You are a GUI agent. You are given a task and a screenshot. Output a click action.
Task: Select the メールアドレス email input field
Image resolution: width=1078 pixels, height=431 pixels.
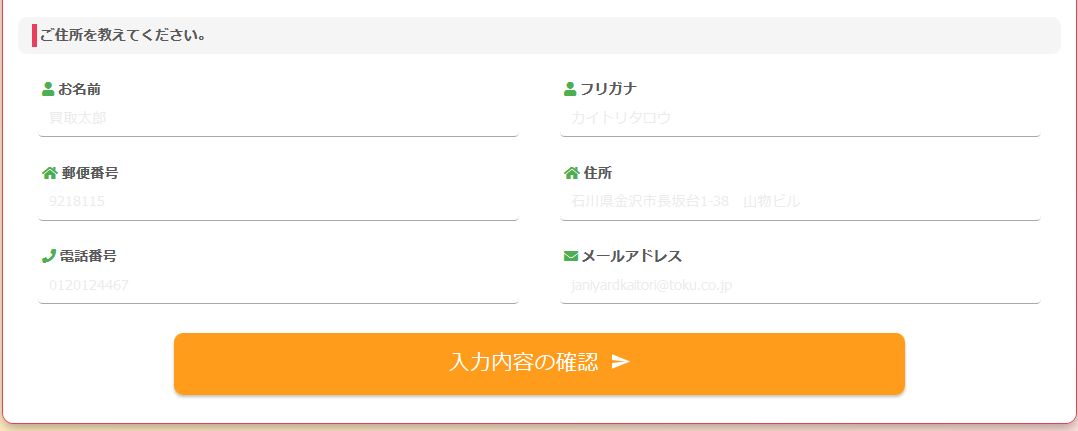tap(800, 286)
